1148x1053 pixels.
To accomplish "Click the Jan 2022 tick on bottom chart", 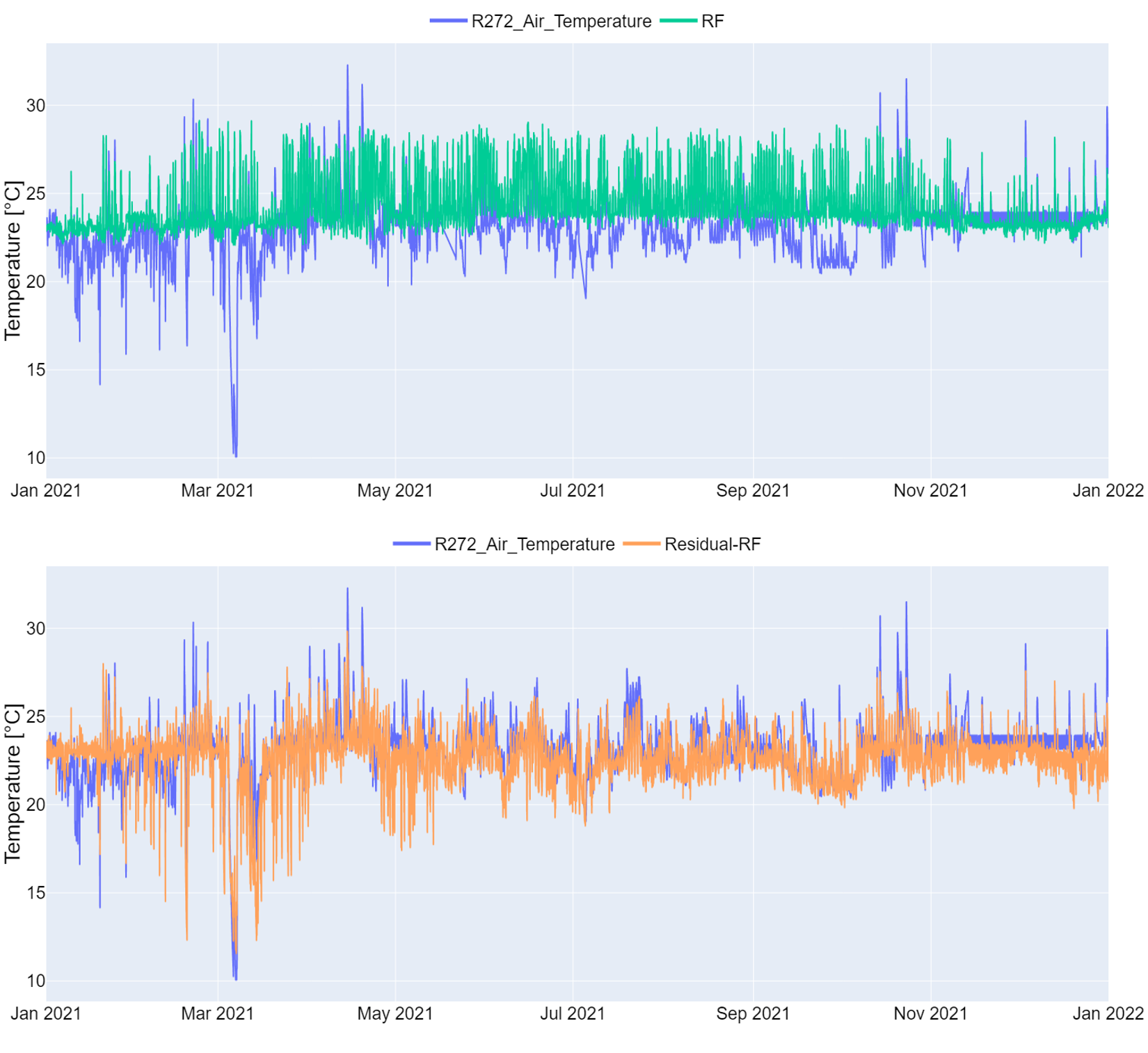I will coord(1108,1014).
